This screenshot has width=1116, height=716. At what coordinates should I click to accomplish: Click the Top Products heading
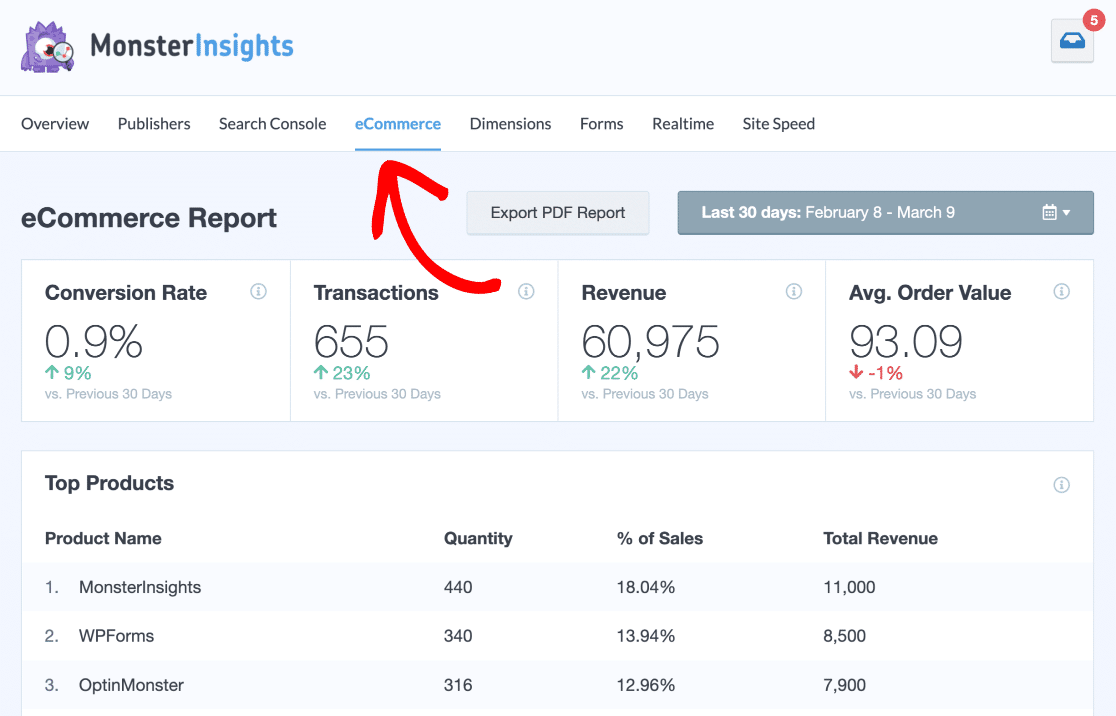[110, 483]
